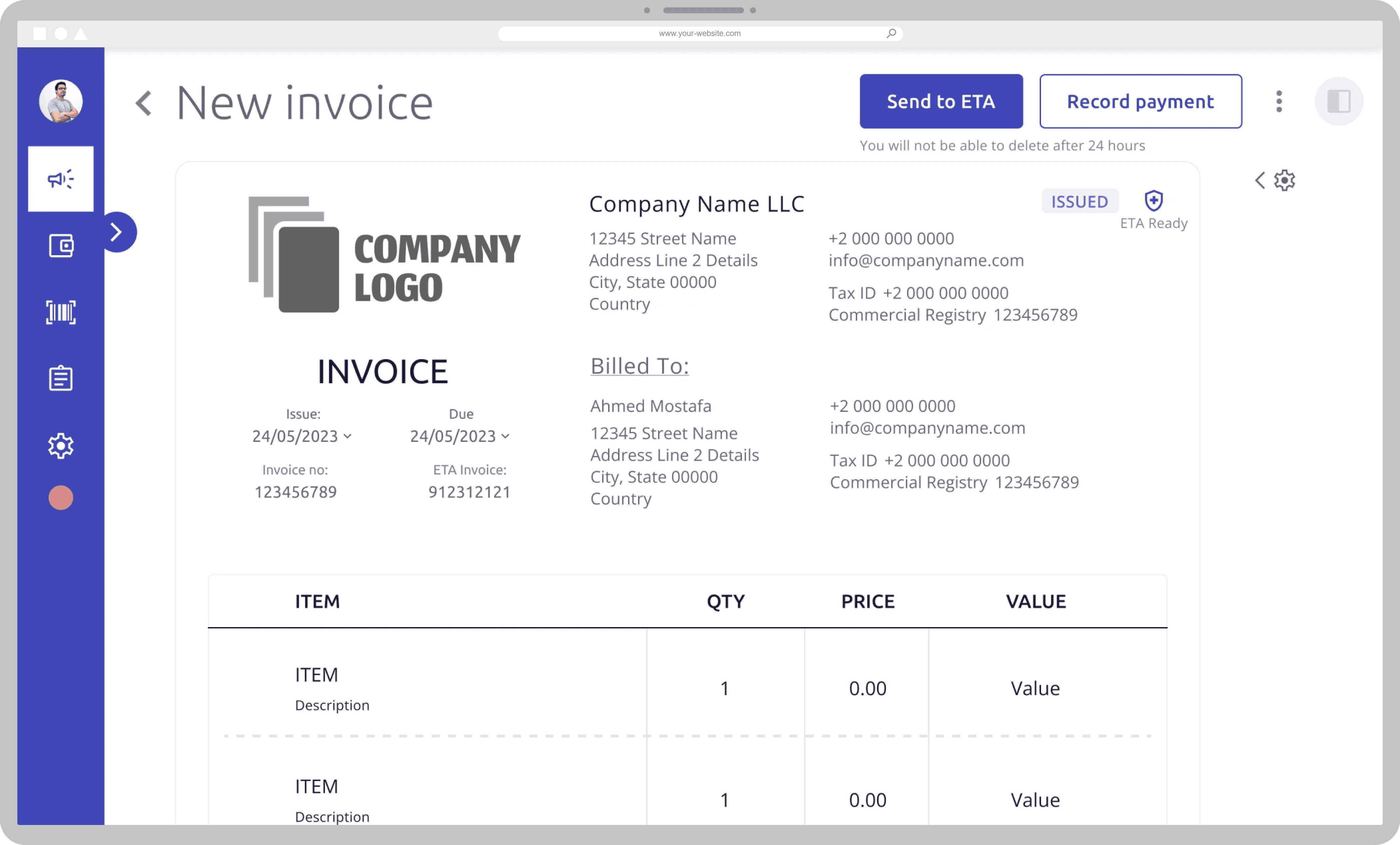The height and width of the screenshot is (845, 1400).
Task: Open the wallet icon in sidebar
Action: tap(61, 246)
